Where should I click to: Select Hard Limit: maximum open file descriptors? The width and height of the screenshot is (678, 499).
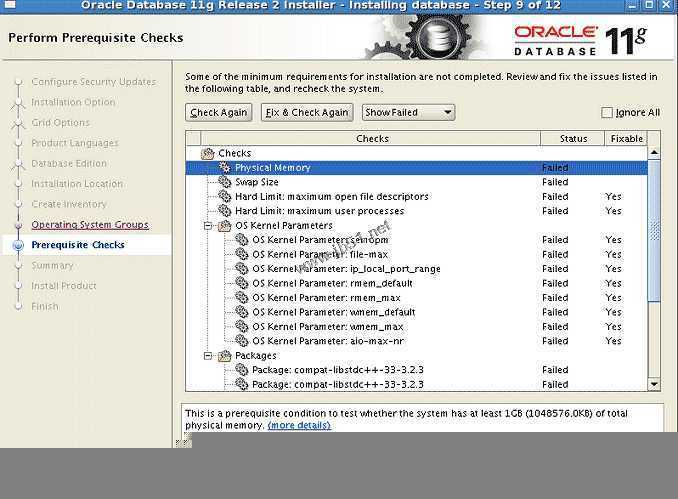[x=416, y=196]
